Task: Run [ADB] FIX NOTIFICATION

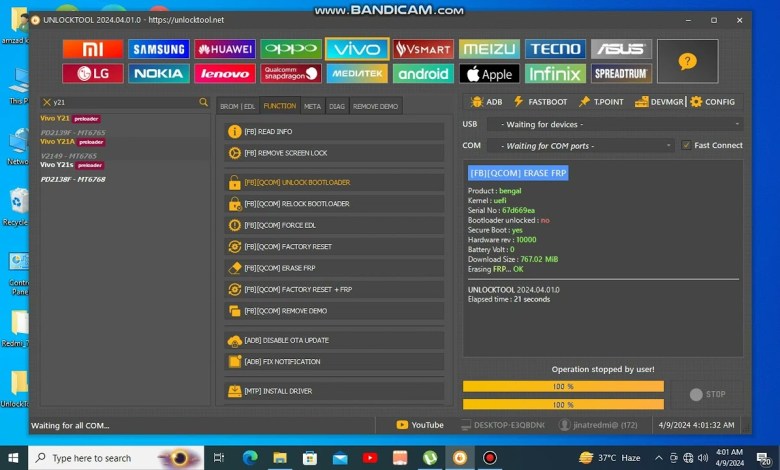Action: pyautogui.click(x=334, y=362)
